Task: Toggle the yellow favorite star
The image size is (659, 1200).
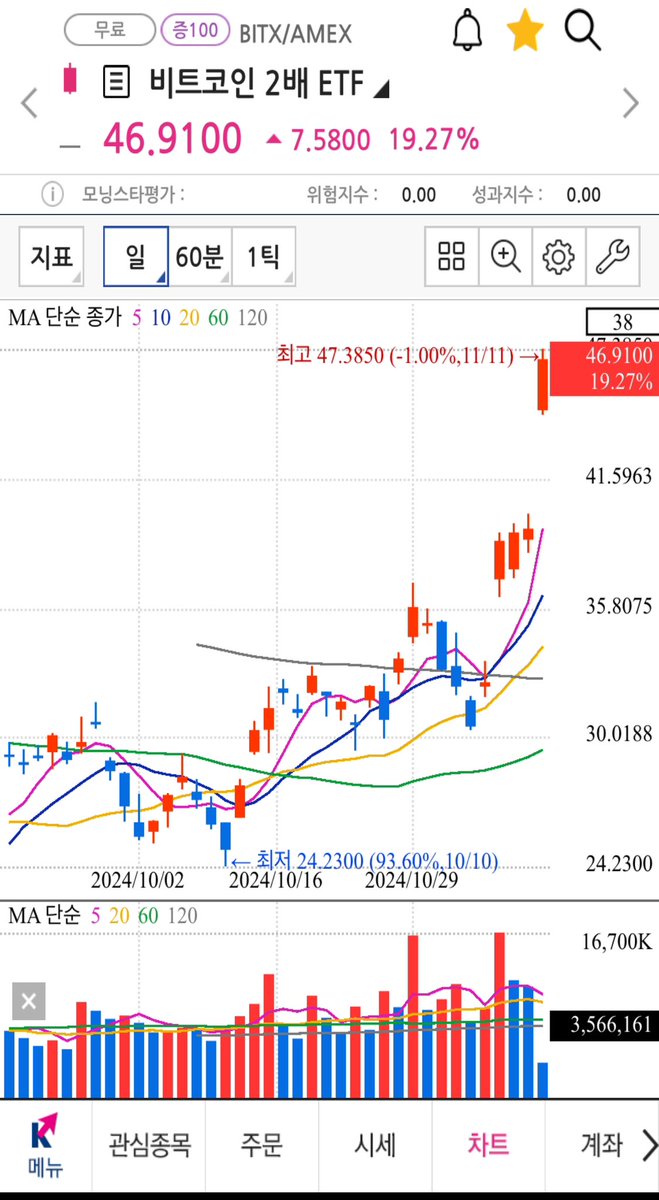Action: (x=525, y=30)
